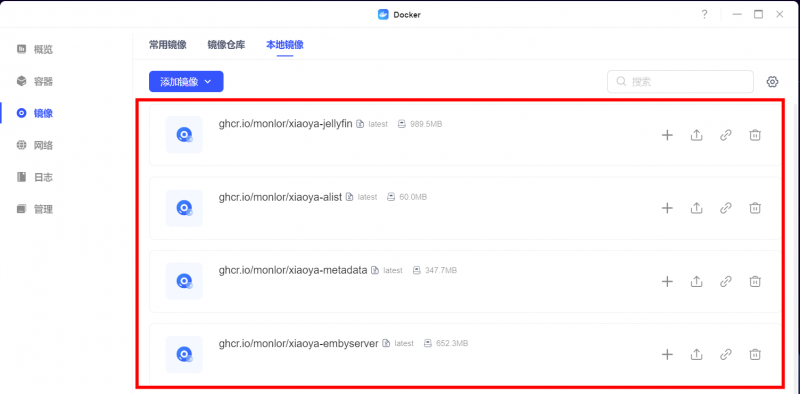The image size is (800, 394).
Task: Delete the xiaoya-embyserver image
Action: click(x=755, y=354)
